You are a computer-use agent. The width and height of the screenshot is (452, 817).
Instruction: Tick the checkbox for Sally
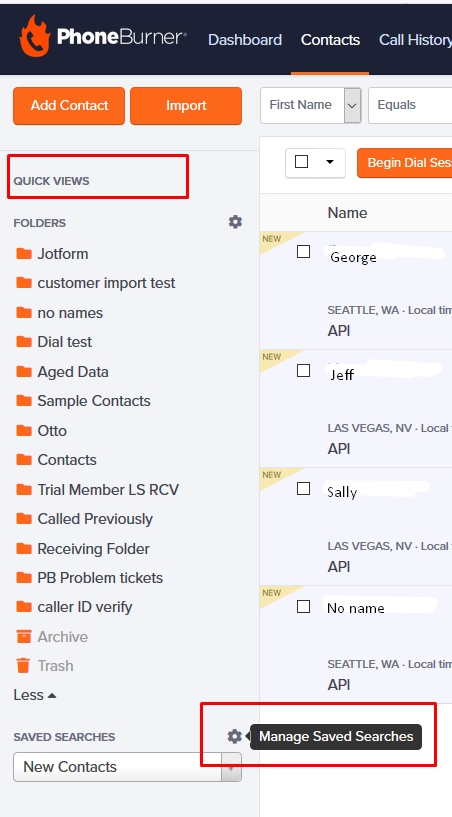pos(303,488)
